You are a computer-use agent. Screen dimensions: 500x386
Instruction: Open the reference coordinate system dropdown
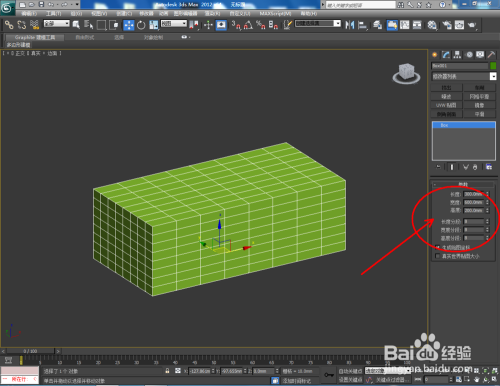(x=174, y=23)
